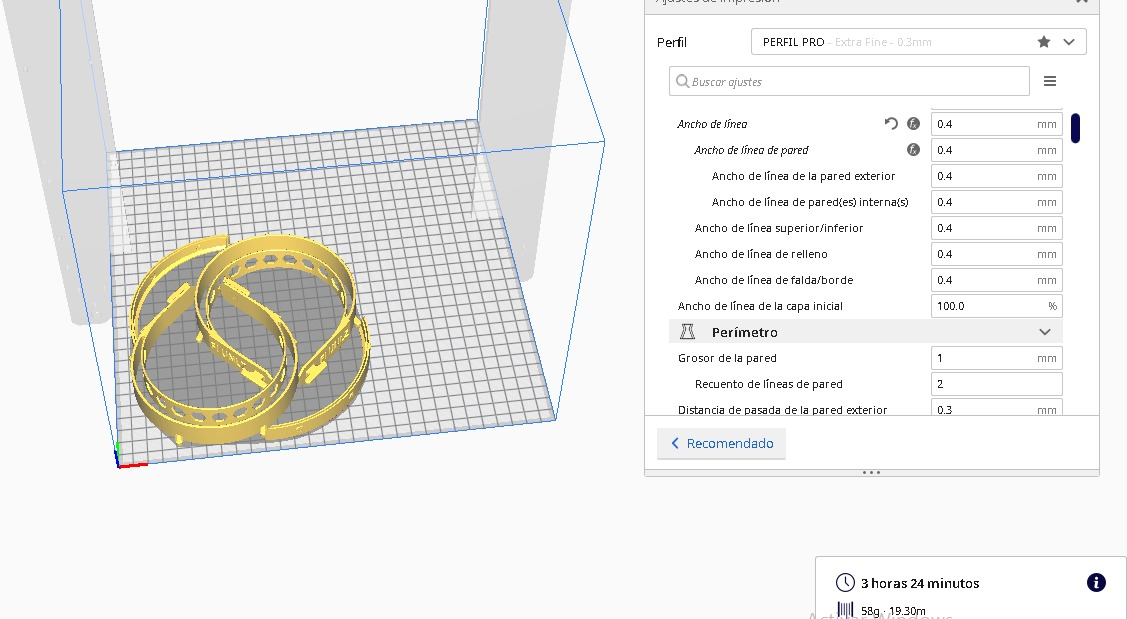Click the Grosor de la pared value field
1127x619 pixels.
(995, 358)
